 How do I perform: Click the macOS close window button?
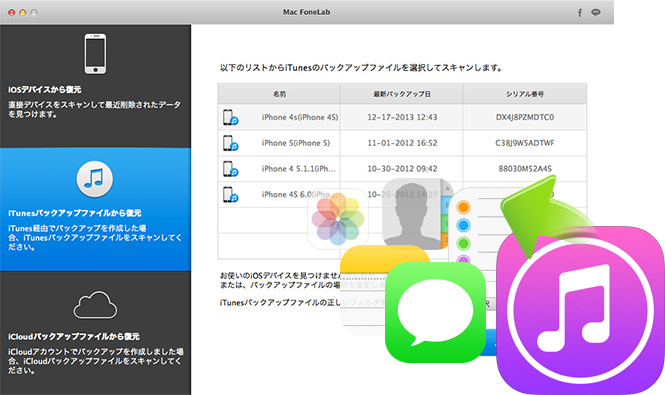[11, 13]
